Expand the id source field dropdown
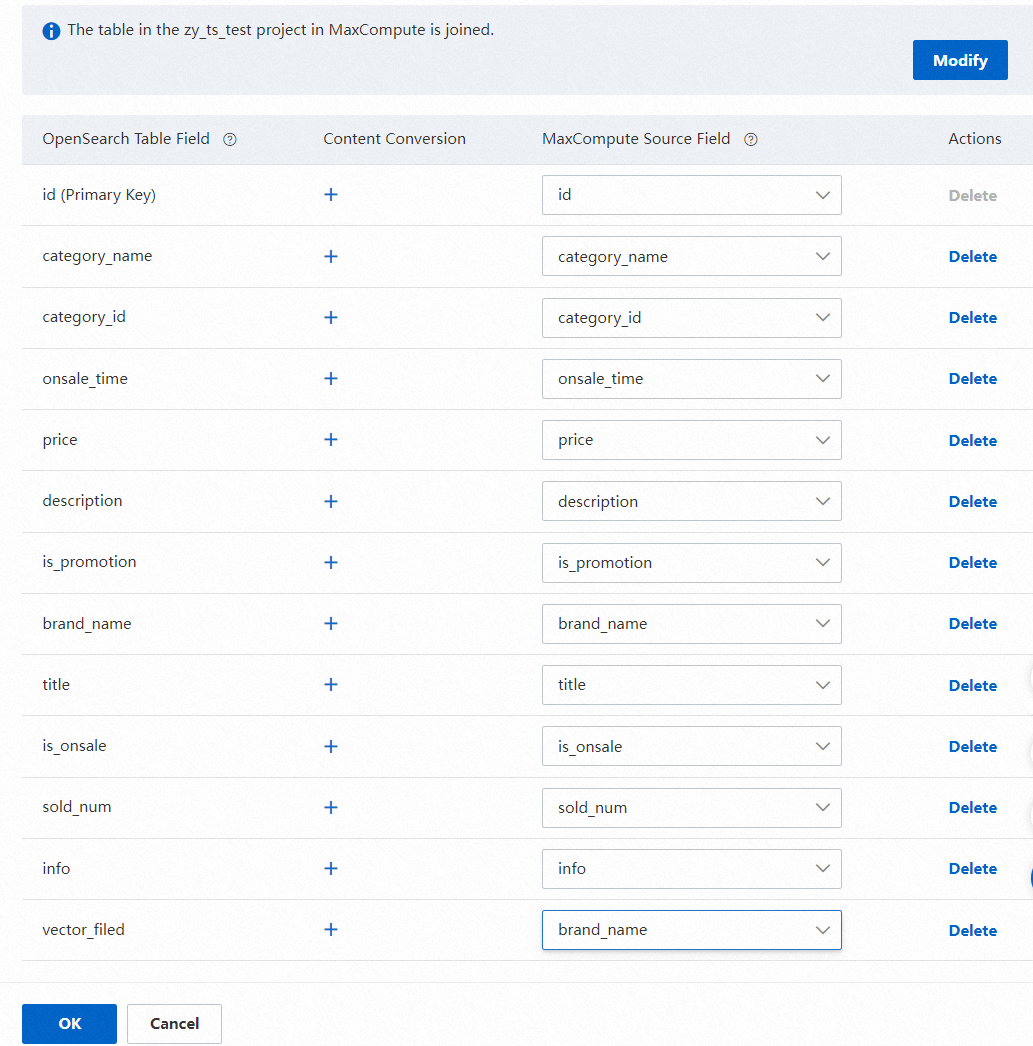The height and width of the screenshot is (1046, 1033). 691,195
